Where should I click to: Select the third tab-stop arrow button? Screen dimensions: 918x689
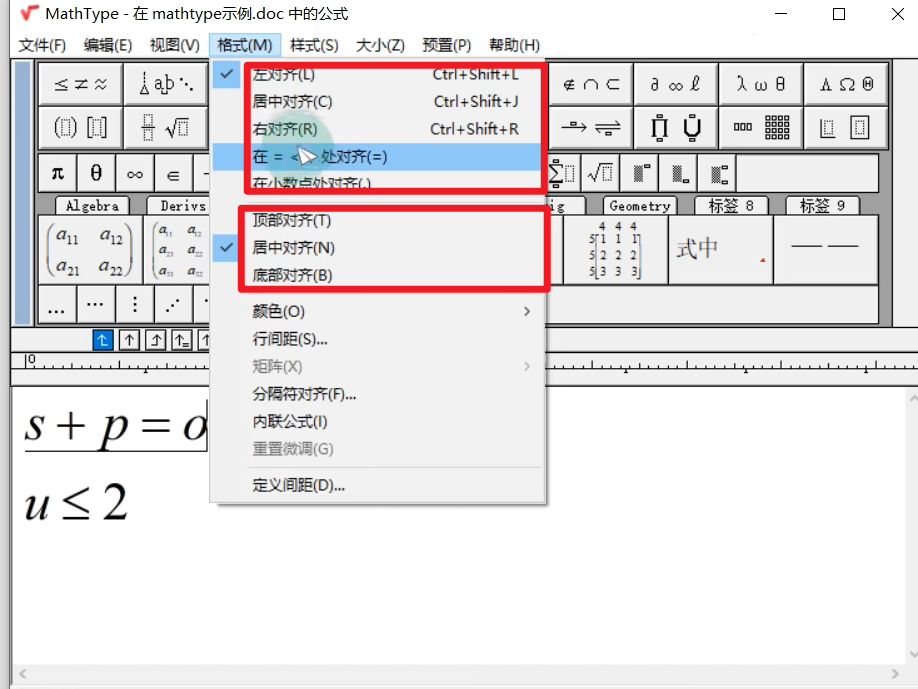(156, 340)
